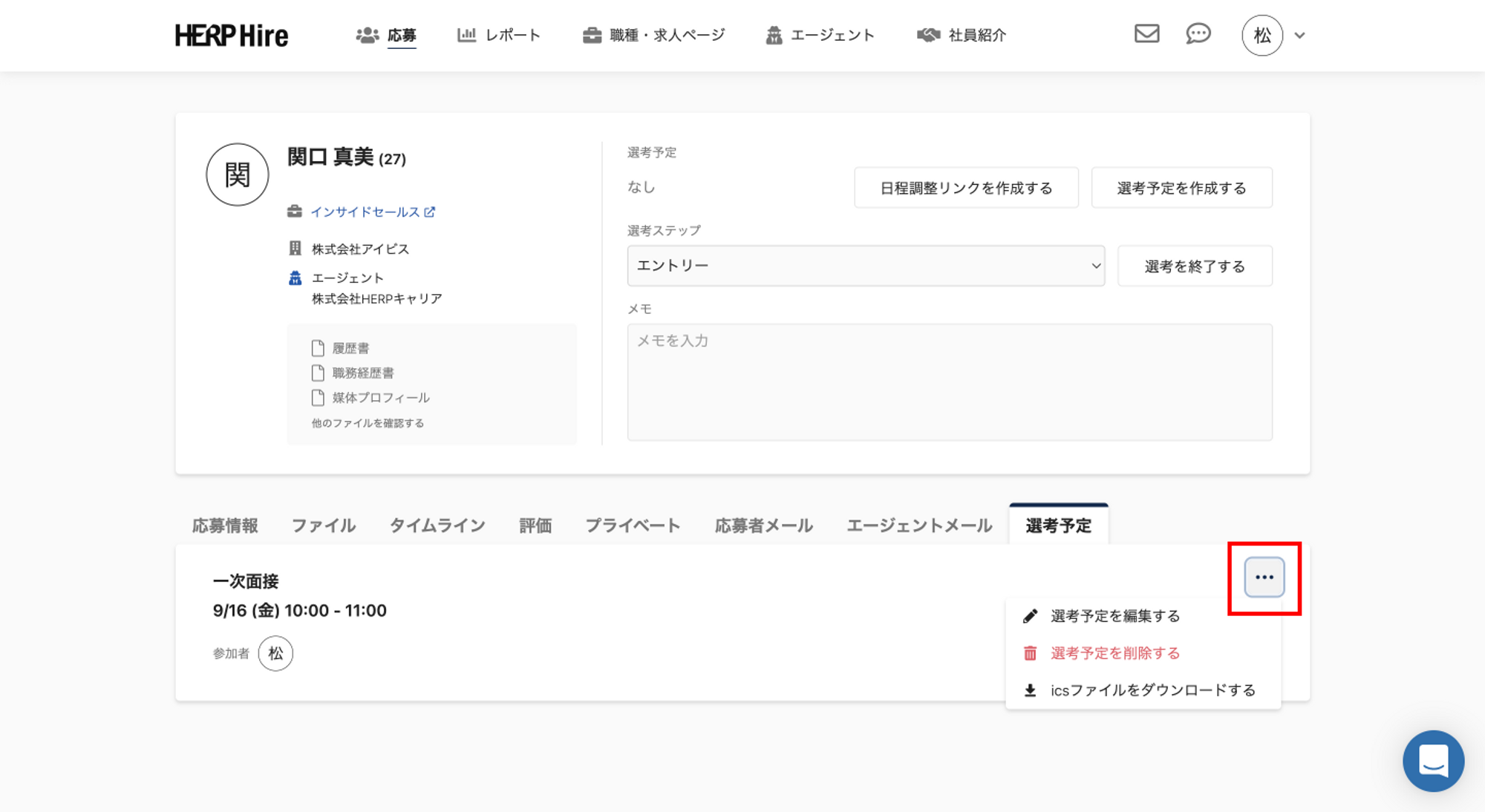Expand the user account dropdown chevron
Viewport: 1485px width, 812px height.
pyautogui.click(x=1299, y=36)
